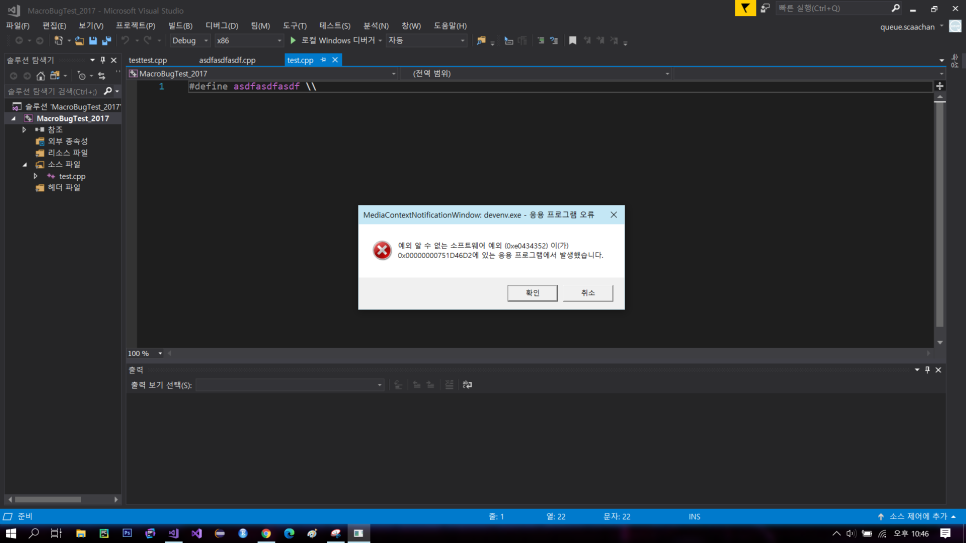Image resolution: width=966 pixels, height=543 pixels.
Task: Click the uncomment lines toolbar icon
Action: click(x=554, y=41)
